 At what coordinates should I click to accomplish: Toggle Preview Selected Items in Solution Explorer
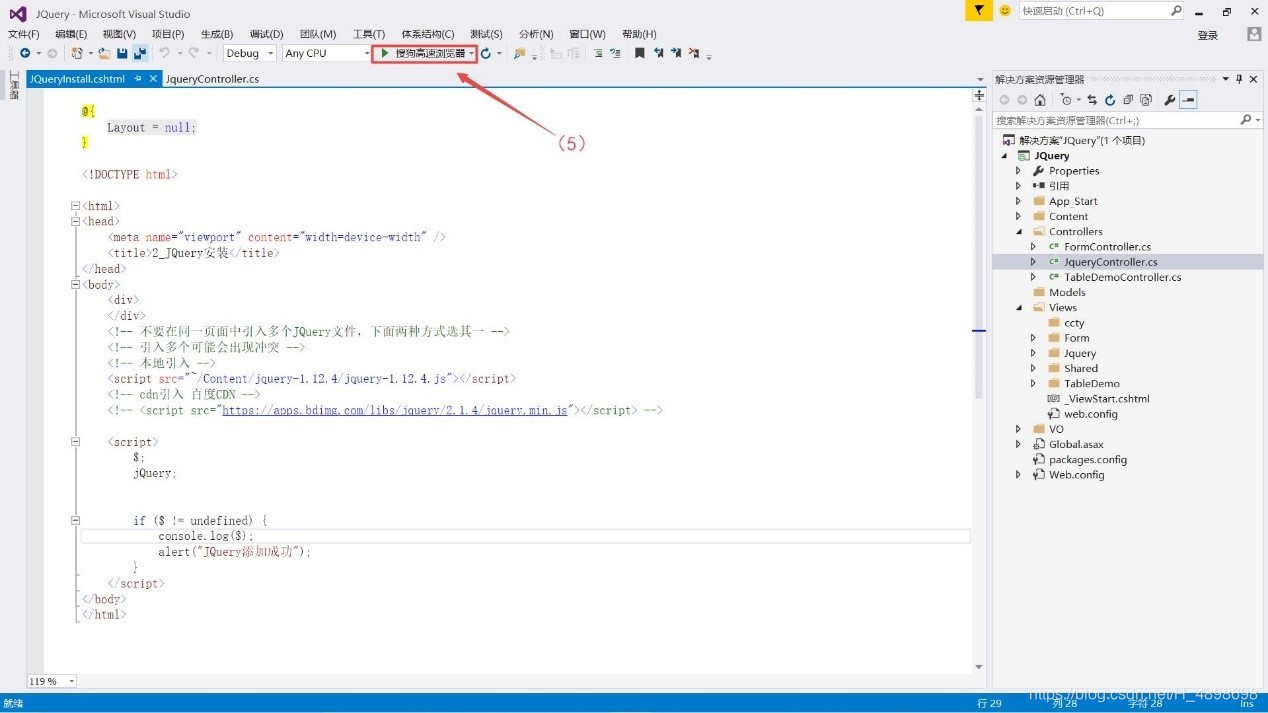tap(1188, 100)
